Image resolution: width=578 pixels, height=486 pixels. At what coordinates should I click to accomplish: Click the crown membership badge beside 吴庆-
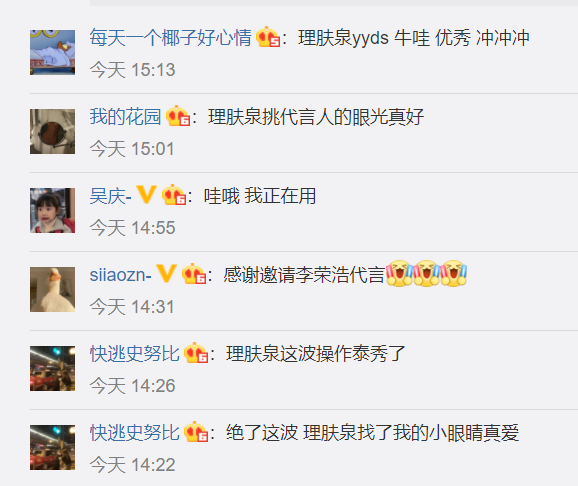point(174,195)
